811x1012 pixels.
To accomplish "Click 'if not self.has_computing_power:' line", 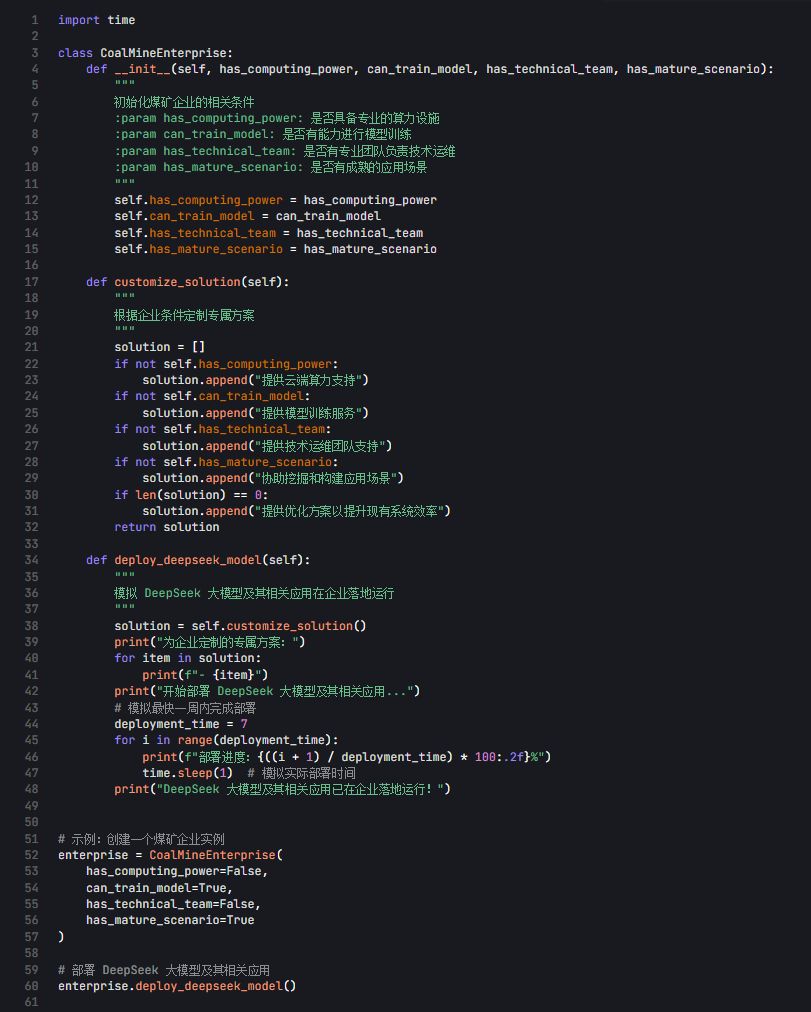I will coord(226,364).
